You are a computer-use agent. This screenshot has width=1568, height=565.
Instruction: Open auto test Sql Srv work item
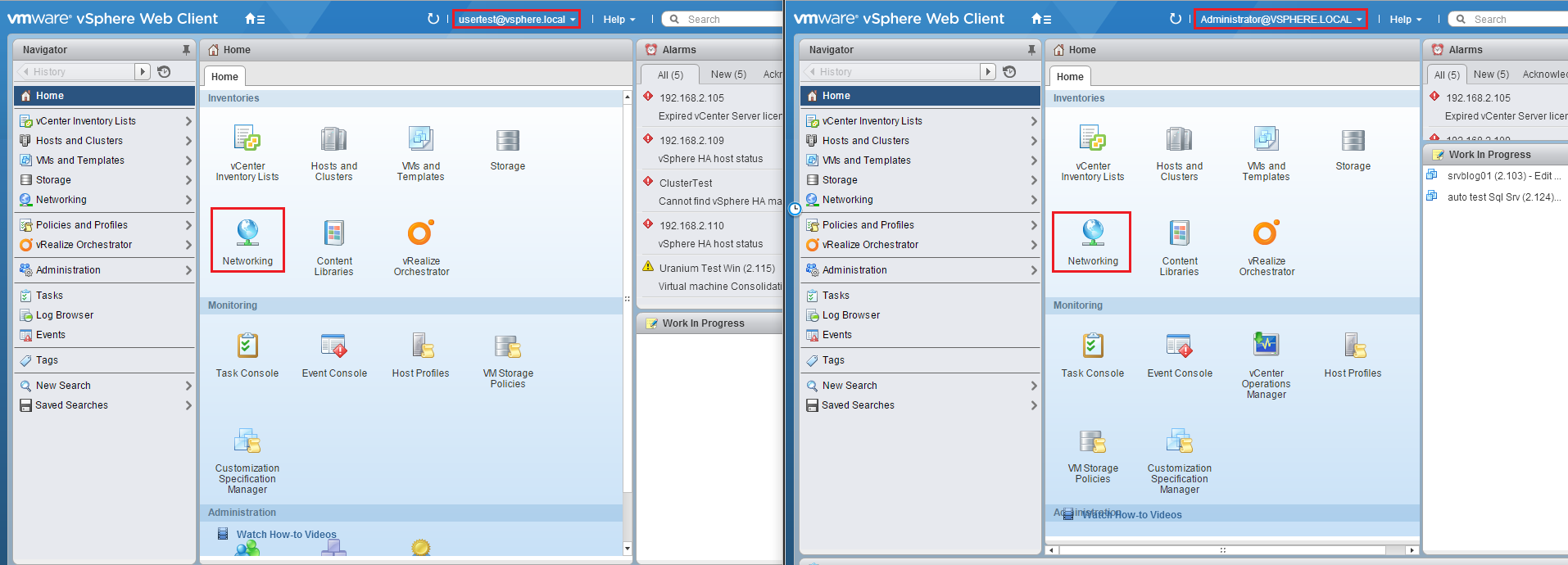(x=1503, y=197)
